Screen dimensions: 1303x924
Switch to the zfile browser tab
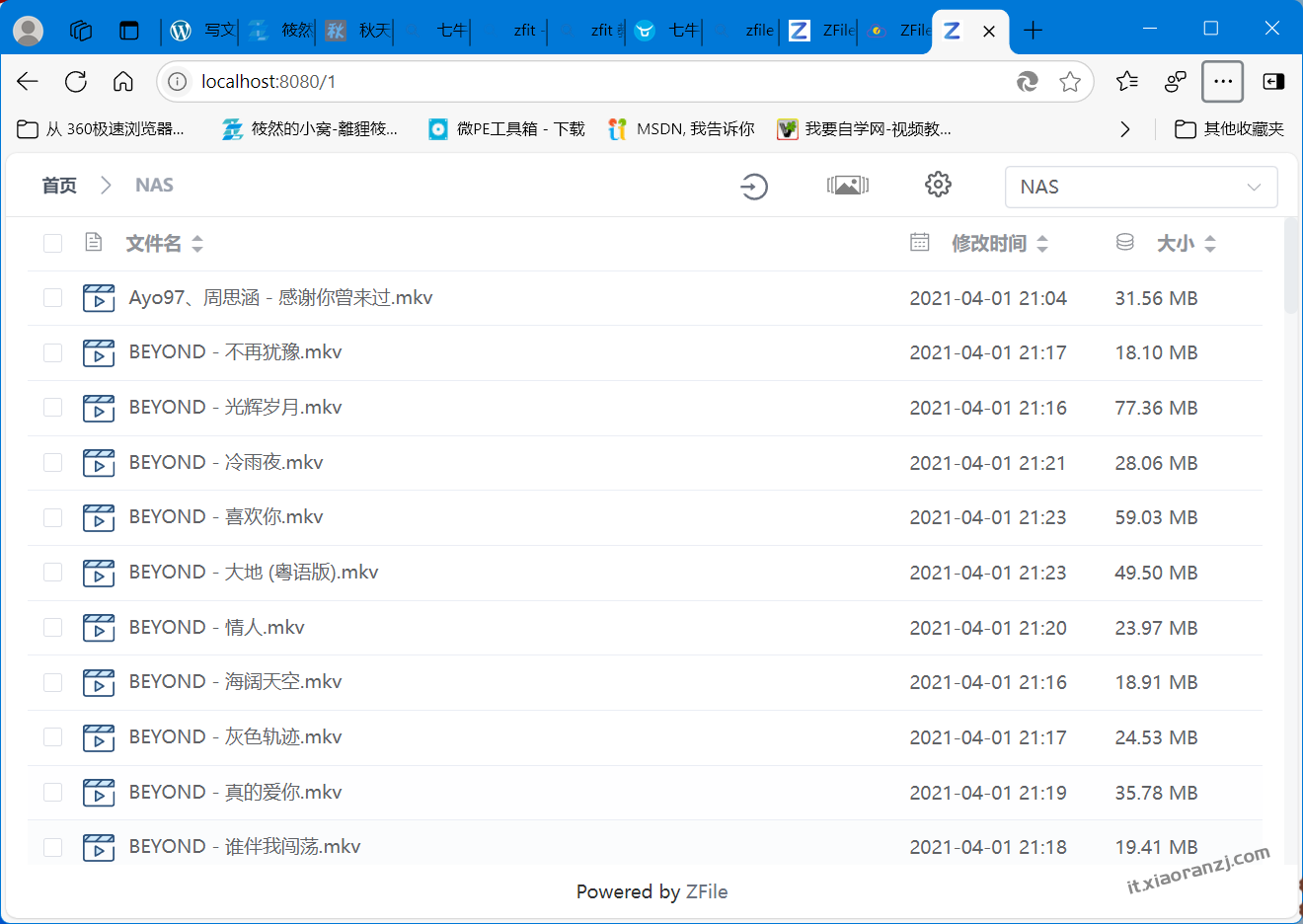click(744, 31)
